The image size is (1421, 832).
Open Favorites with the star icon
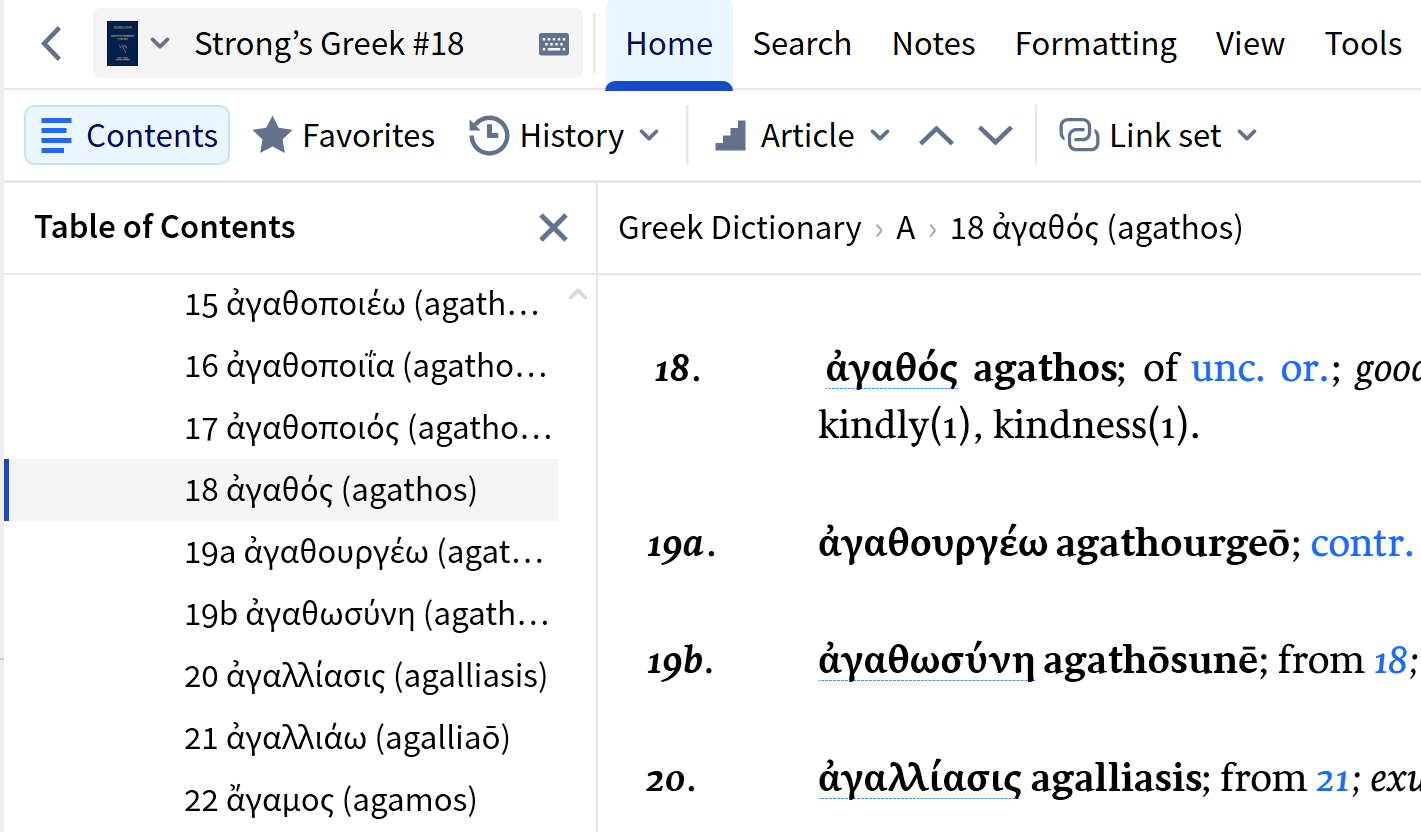point(343,135)
